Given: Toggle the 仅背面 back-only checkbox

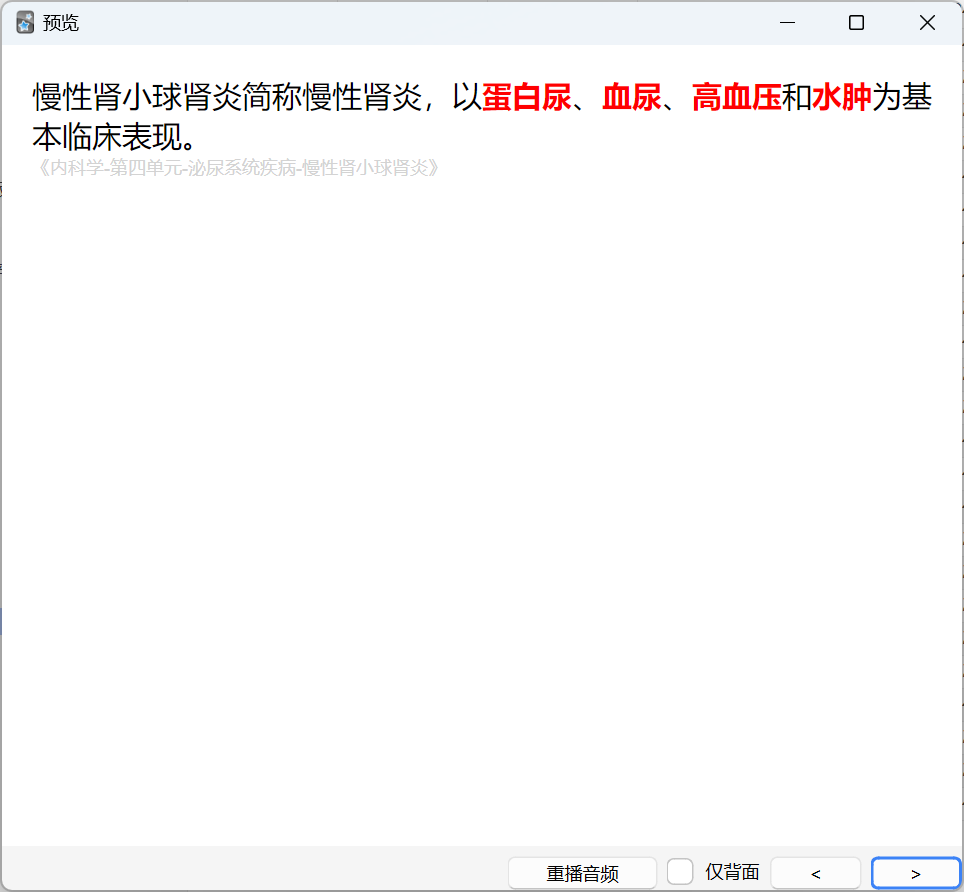Looking at the screenshot, I should pyautogui.click(x=680, y=872).
